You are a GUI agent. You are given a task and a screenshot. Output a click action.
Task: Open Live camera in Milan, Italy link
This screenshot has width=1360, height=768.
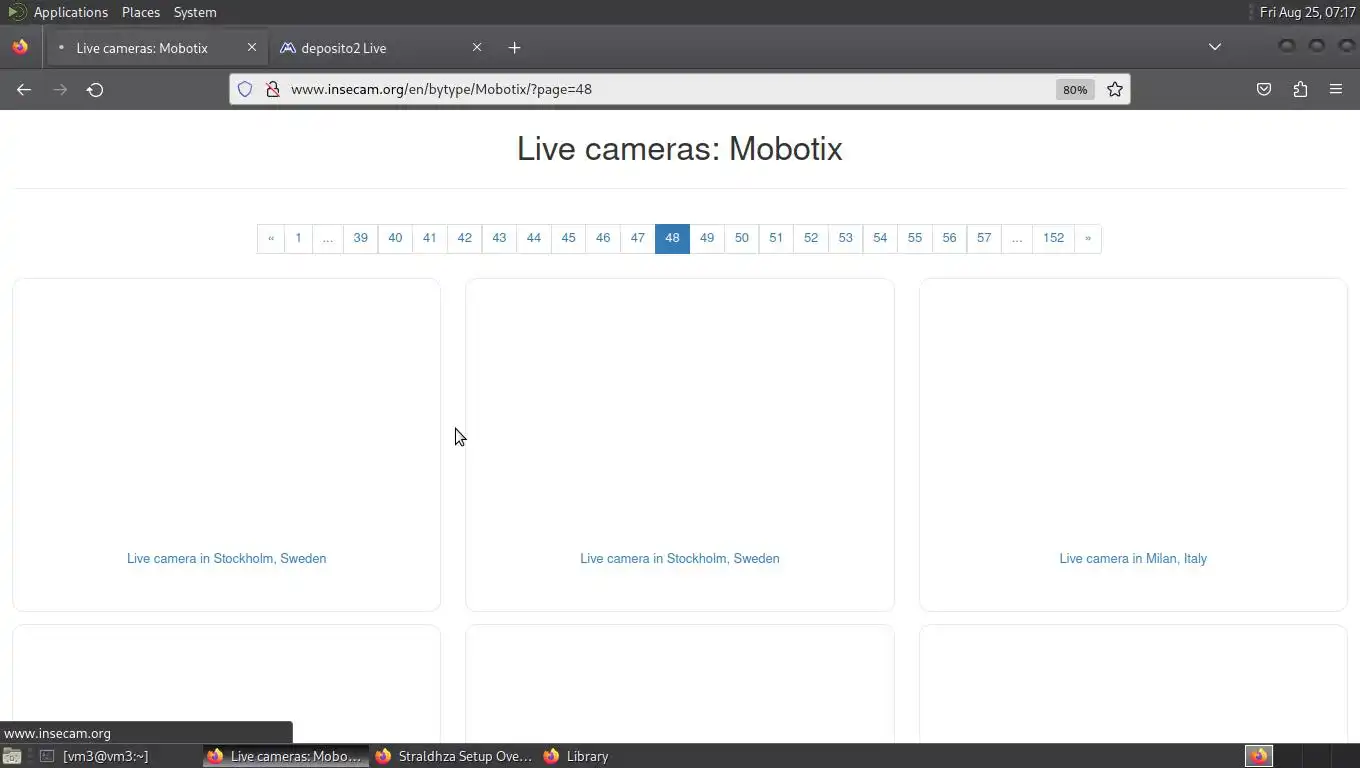pos(1133,558)
